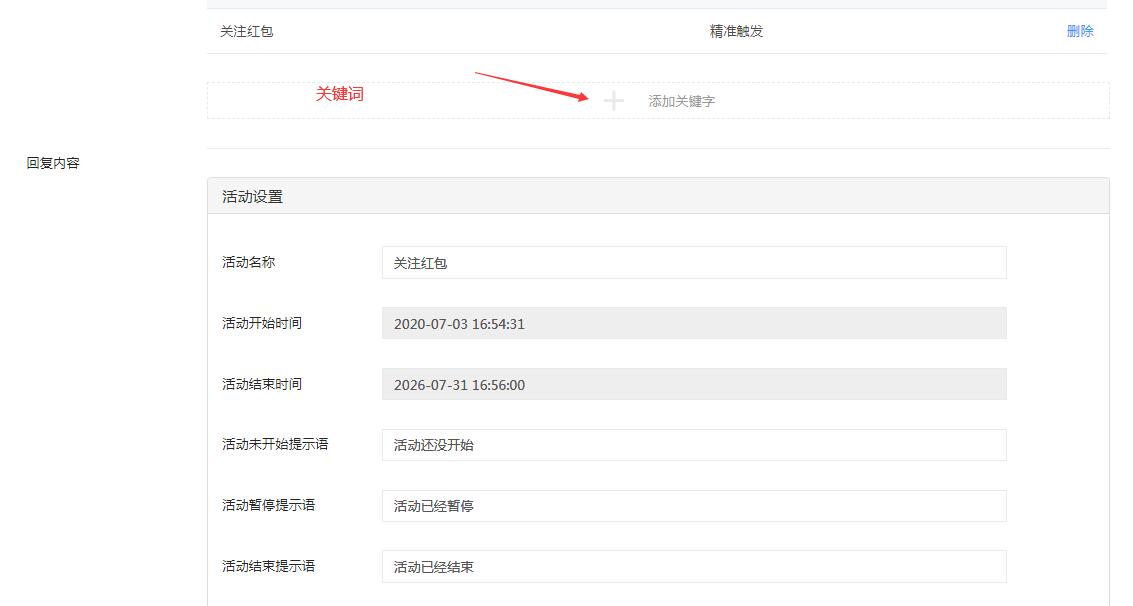Click the 活动开始时间 field label
The width and height of the screenshot is (1133, 606).
tap(262, 323)
